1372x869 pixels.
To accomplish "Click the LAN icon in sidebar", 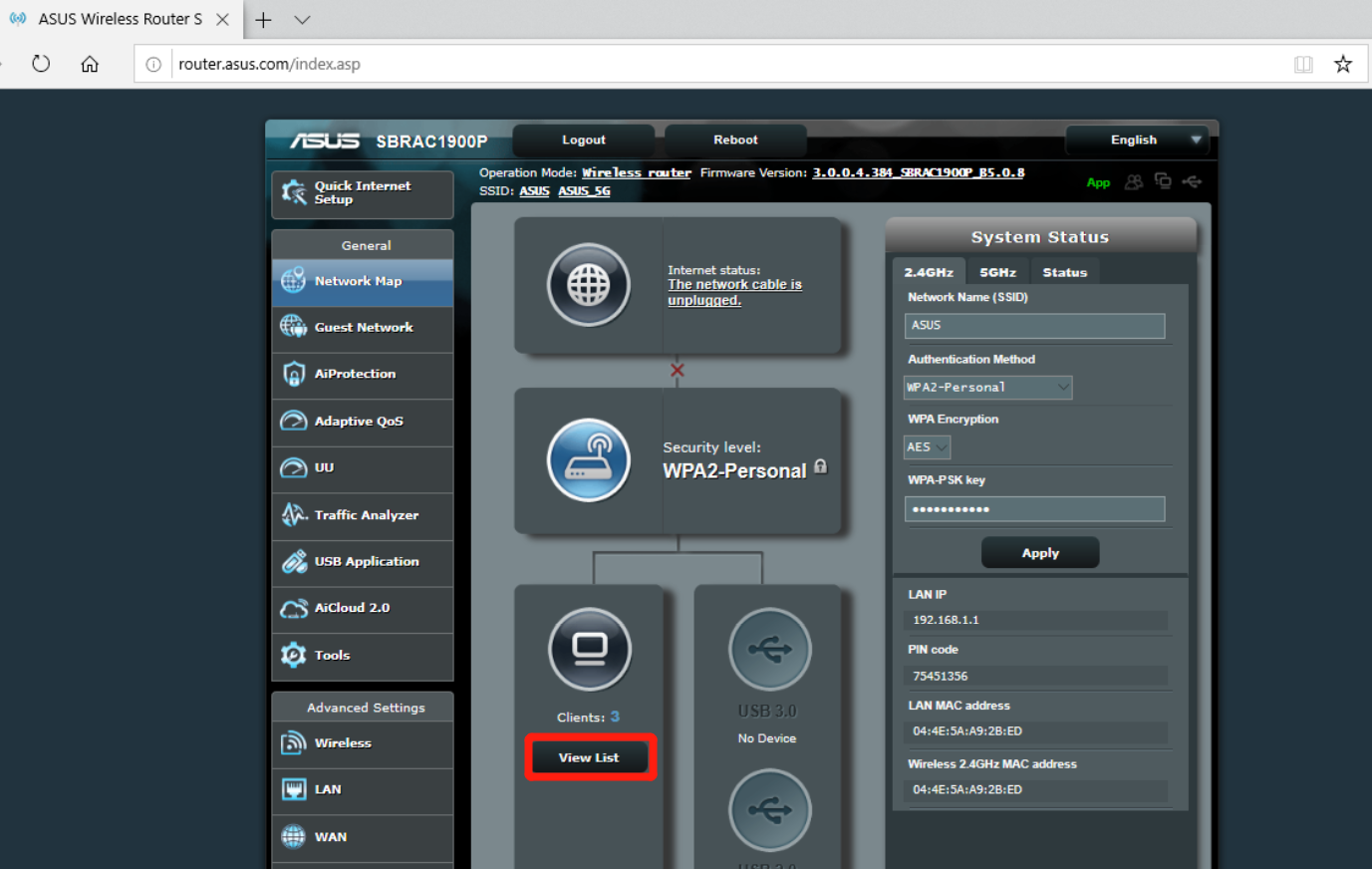I will pos(293,789).
